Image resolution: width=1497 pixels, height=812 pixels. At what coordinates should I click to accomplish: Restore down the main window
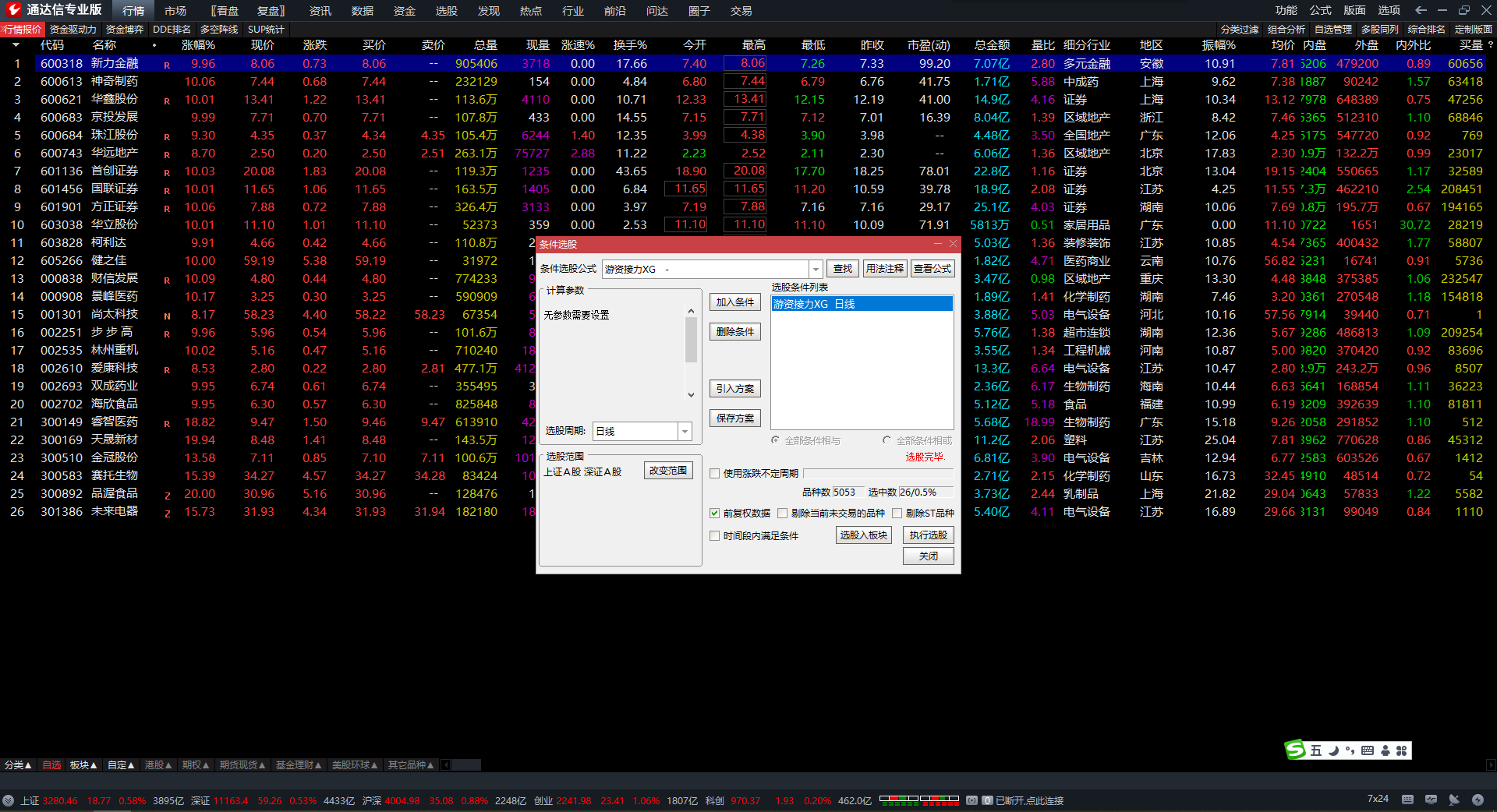tap(1463, 10)
